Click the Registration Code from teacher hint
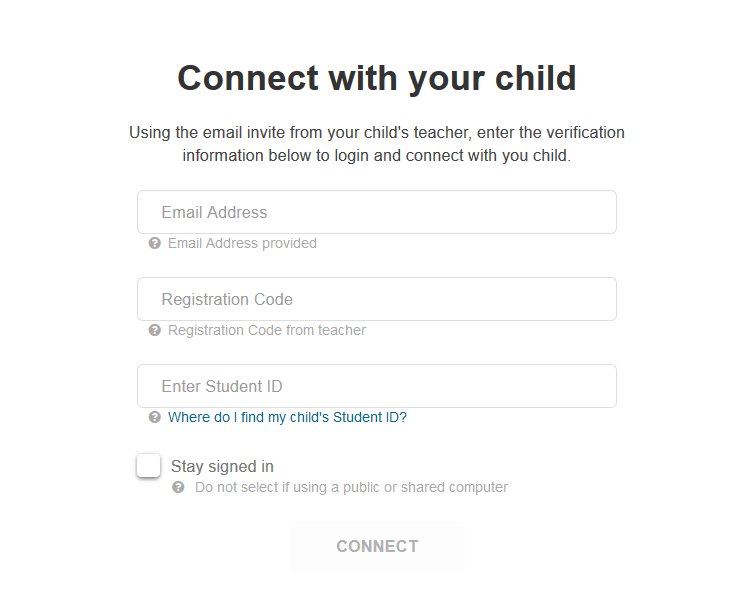Image resolution: width=751 pixels, height=612 pixels. [267, 330]
